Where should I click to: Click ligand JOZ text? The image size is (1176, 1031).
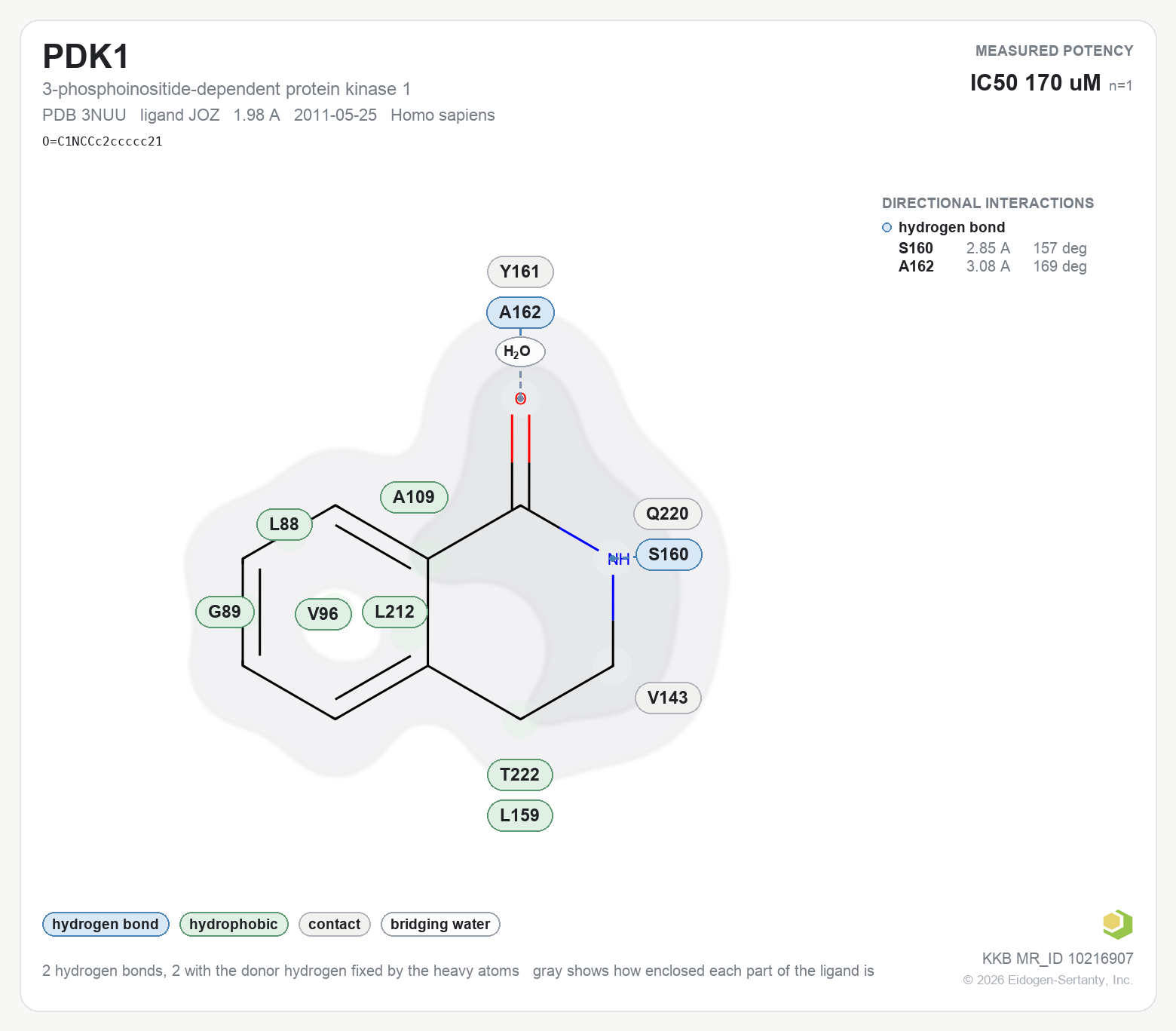(x=179, y=115)
